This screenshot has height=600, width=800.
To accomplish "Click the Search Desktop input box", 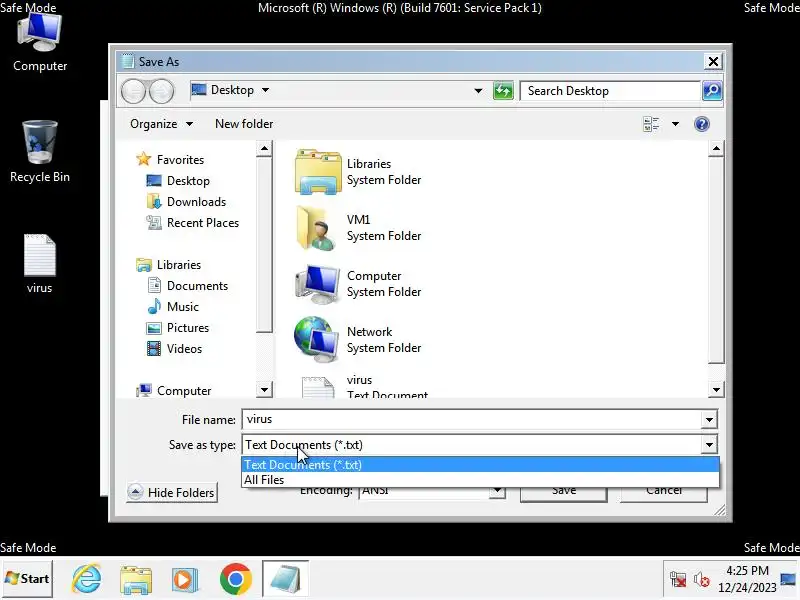I will click(x=610, y=91).
